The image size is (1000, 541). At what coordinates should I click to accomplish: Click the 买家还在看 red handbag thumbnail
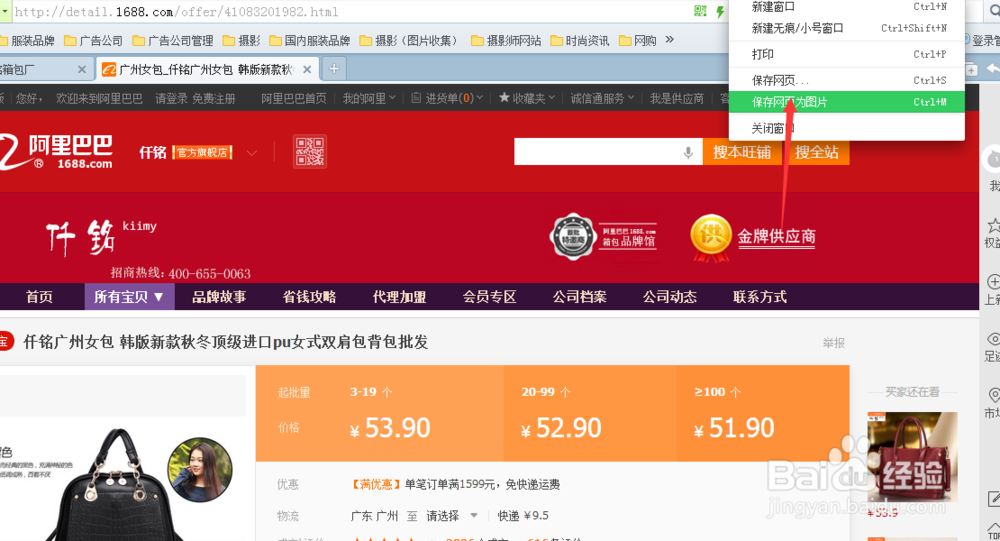point(913,457)
